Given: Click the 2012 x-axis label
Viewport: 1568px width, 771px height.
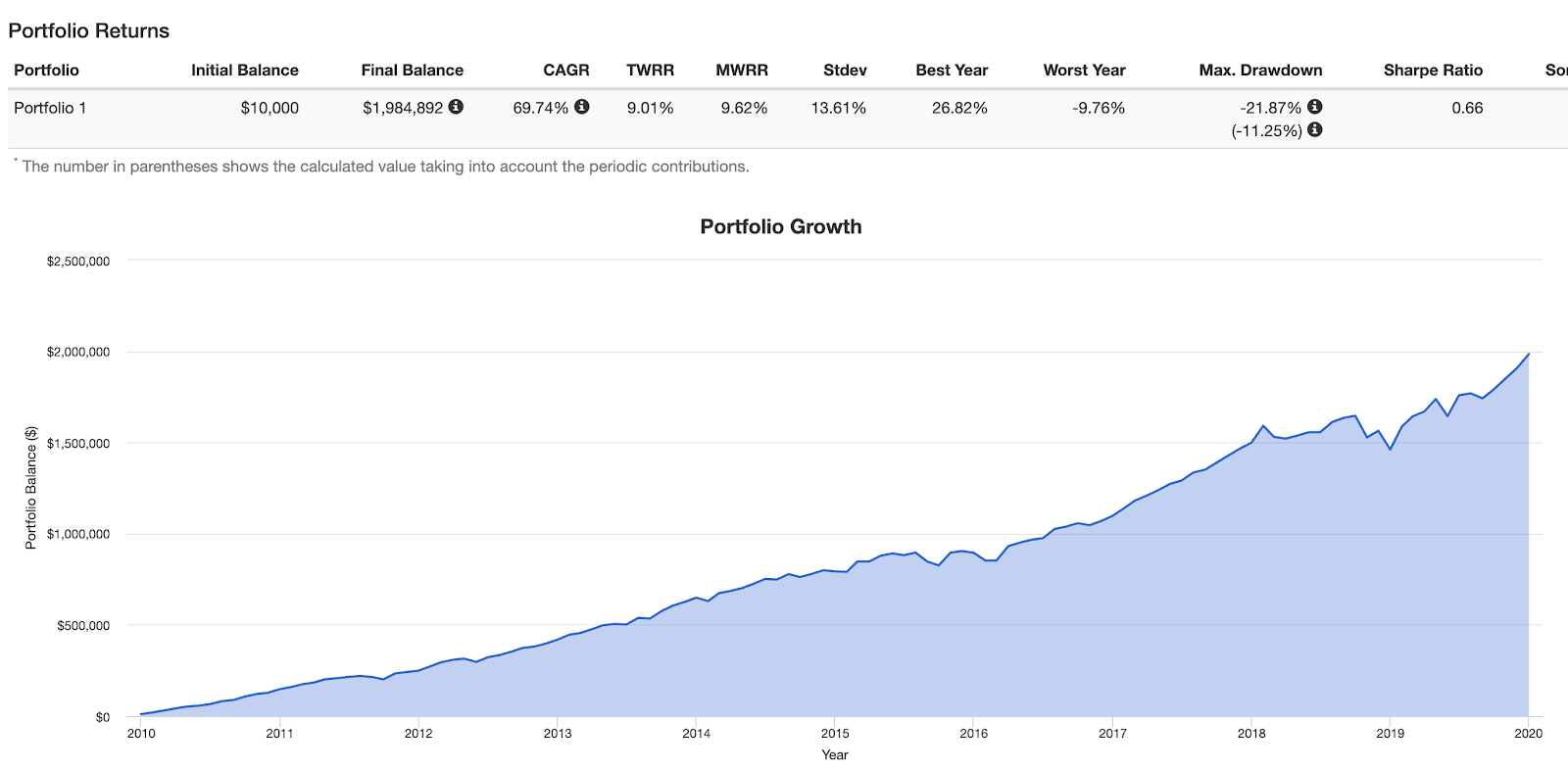Looking at the screenshot, I should tap(418, 733).
